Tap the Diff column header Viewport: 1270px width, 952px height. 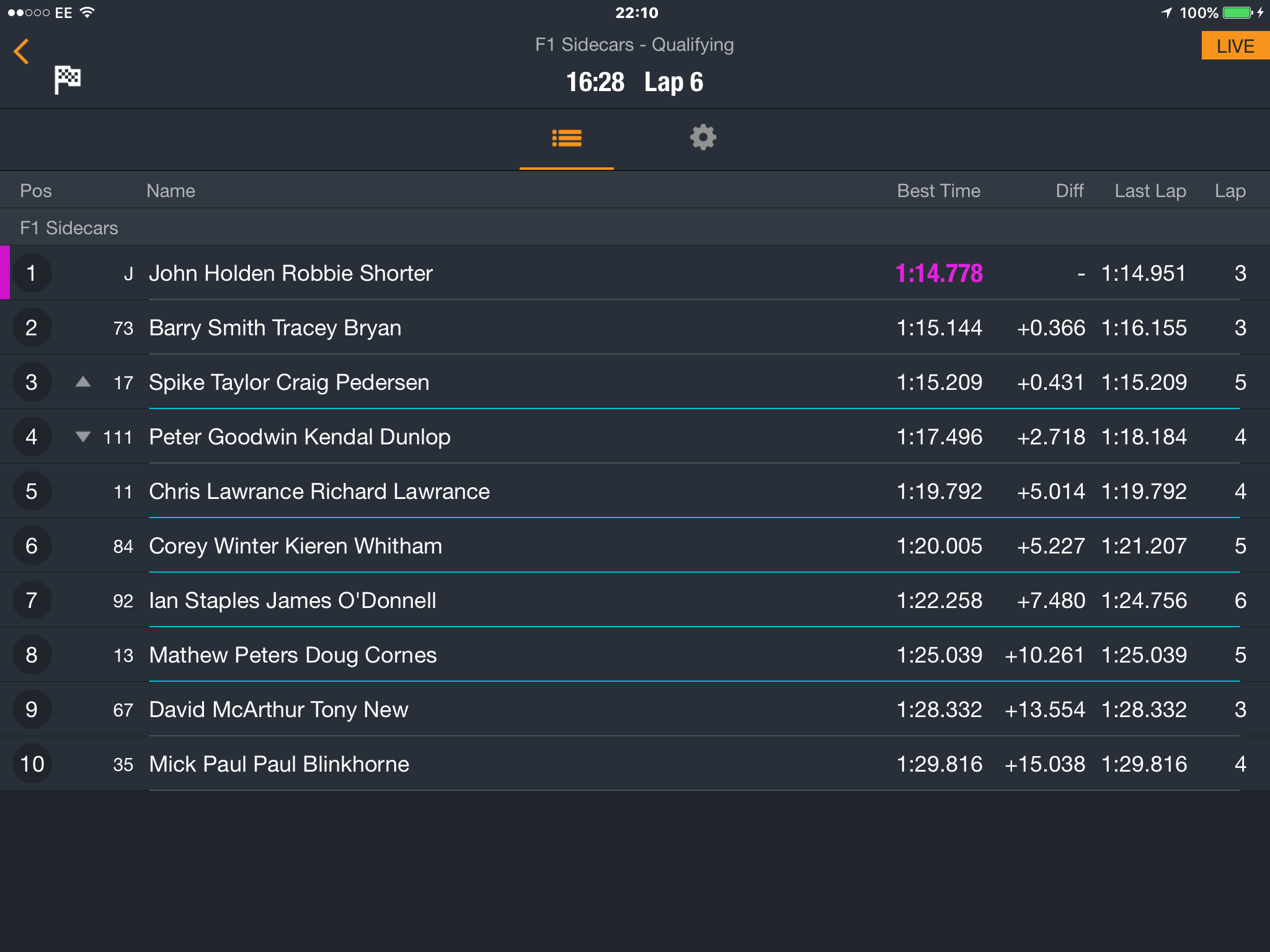pyautogui.click(x=1070, y=191)
